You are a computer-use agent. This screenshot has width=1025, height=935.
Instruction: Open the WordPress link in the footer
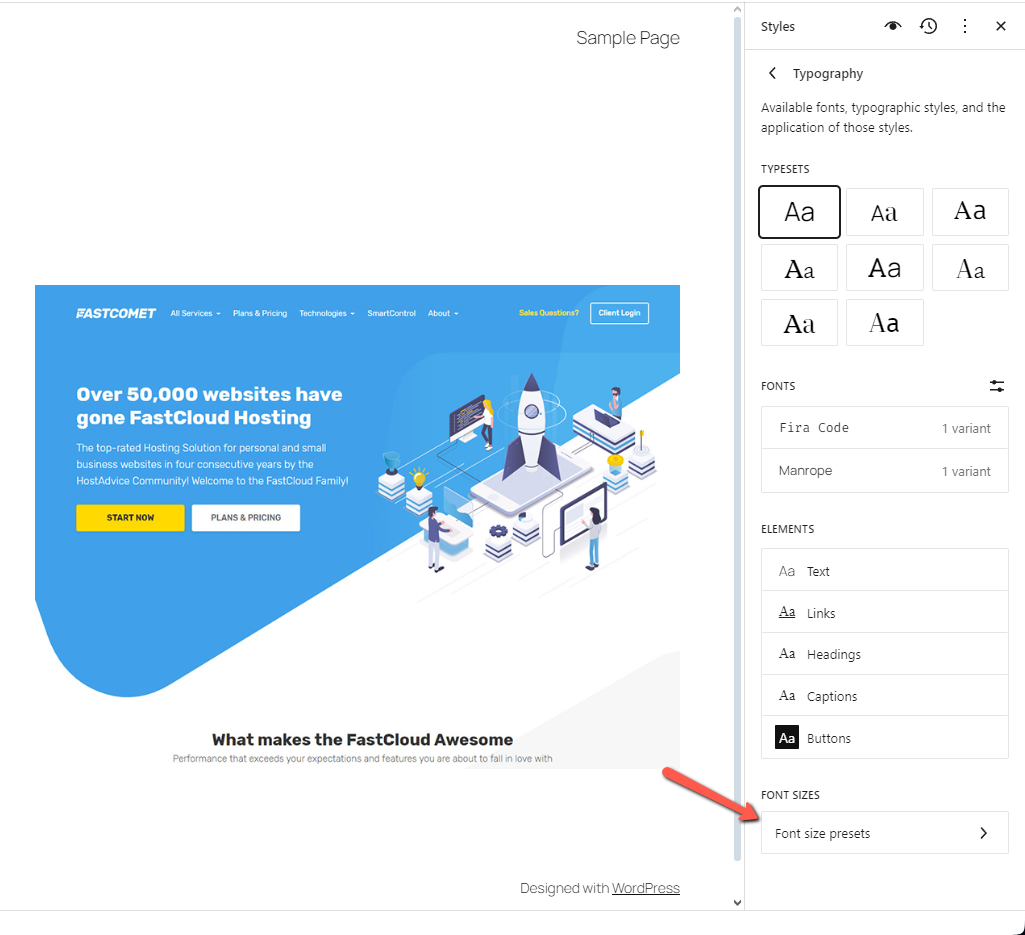[x=645, y=888]
